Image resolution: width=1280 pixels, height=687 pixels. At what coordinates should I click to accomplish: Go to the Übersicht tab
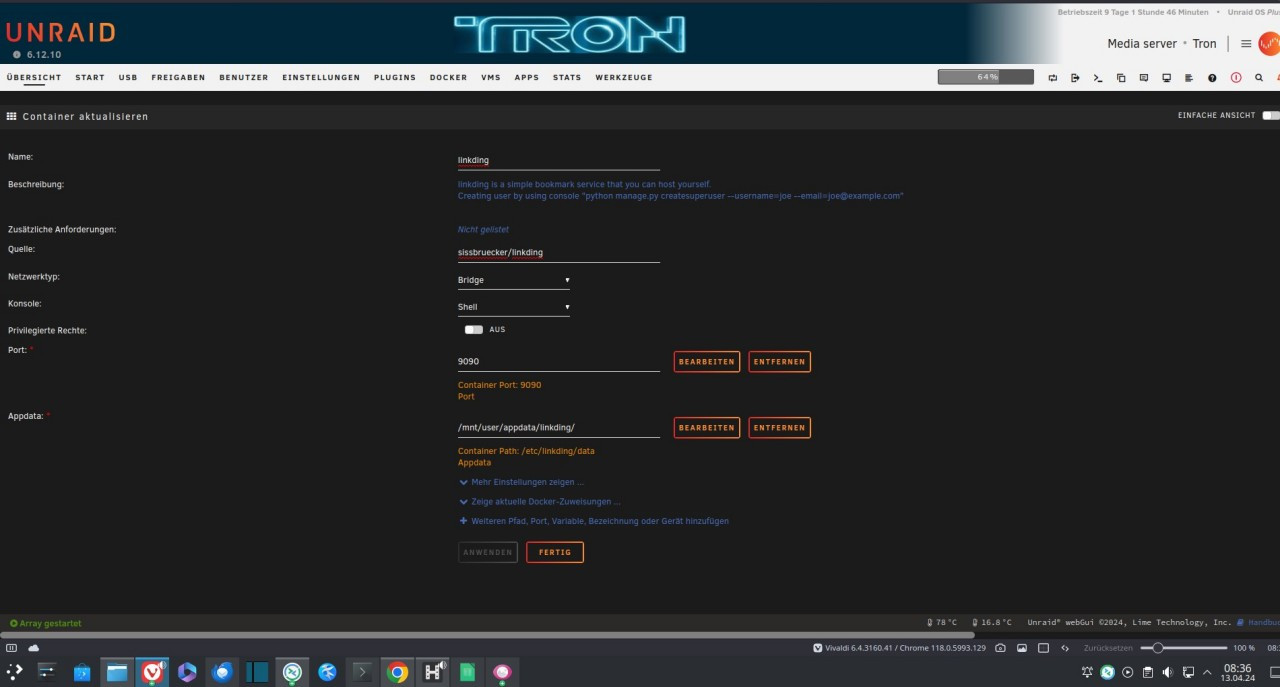point(34,77)
